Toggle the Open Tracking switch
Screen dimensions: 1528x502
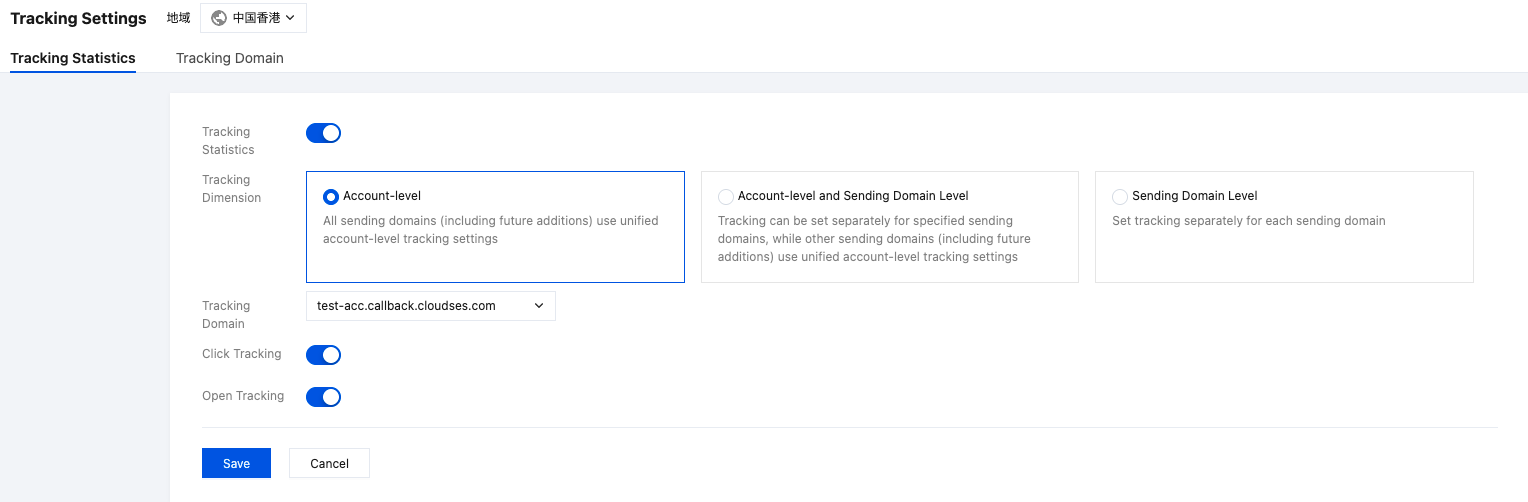coord(323,397)
